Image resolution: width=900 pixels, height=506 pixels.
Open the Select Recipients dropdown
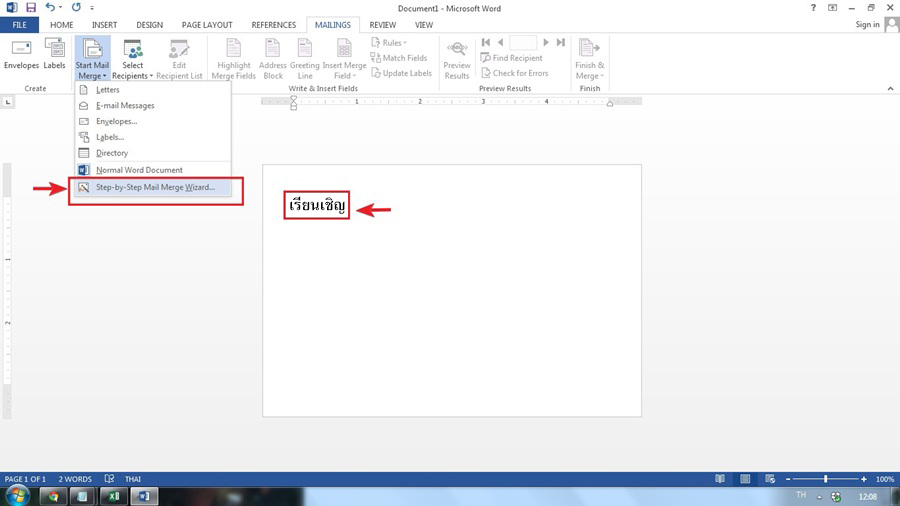pyautogui.click(x=133, y=59)
